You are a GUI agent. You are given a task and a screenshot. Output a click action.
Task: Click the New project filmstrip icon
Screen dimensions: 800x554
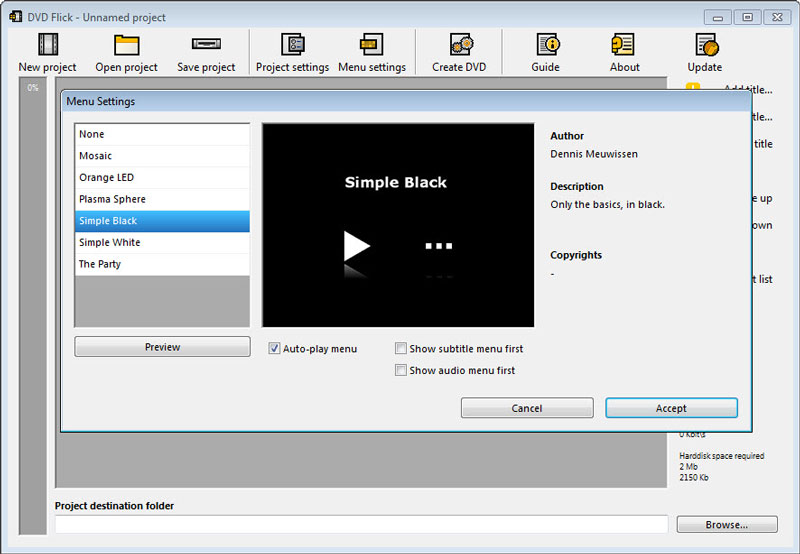(x=47, y=45)
